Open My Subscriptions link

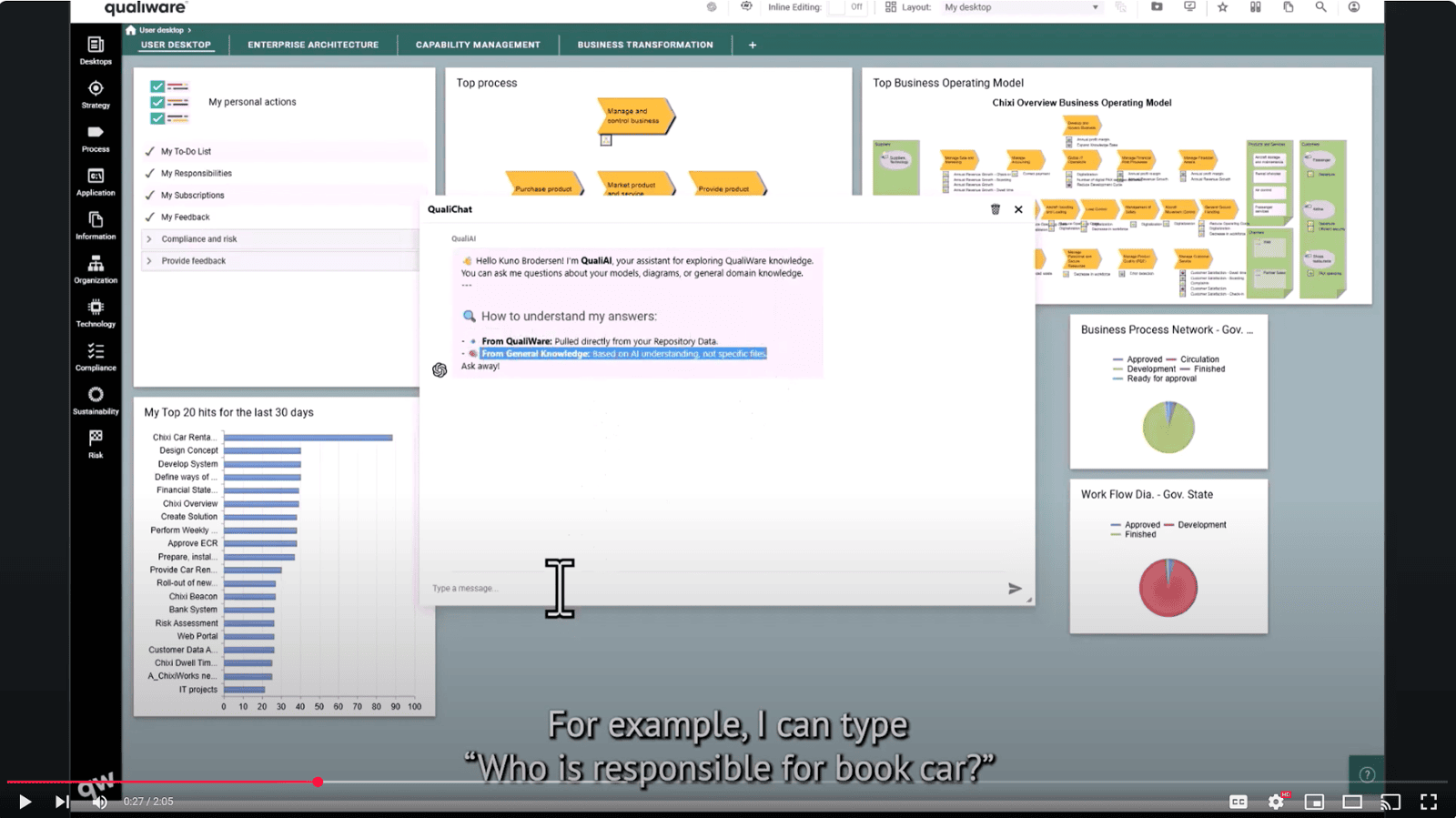192,196
